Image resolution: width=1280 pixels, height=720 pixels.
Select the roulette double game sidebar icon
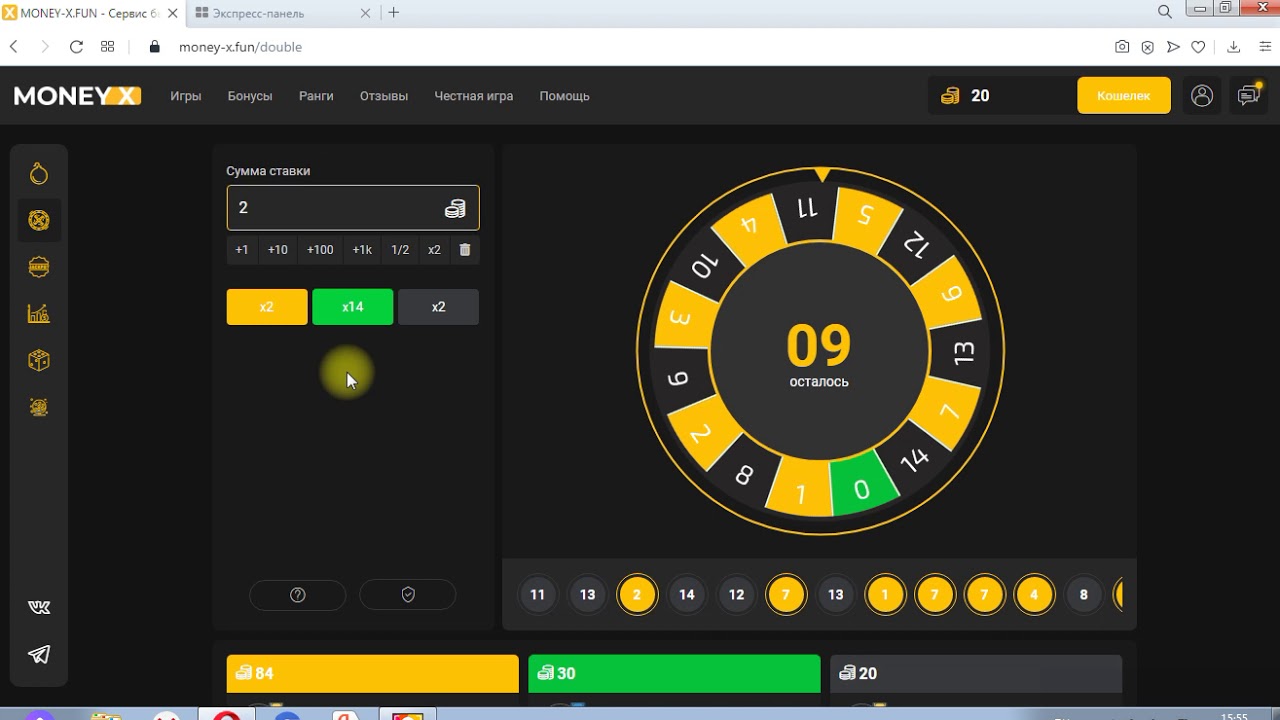click(x=39, y=221)
